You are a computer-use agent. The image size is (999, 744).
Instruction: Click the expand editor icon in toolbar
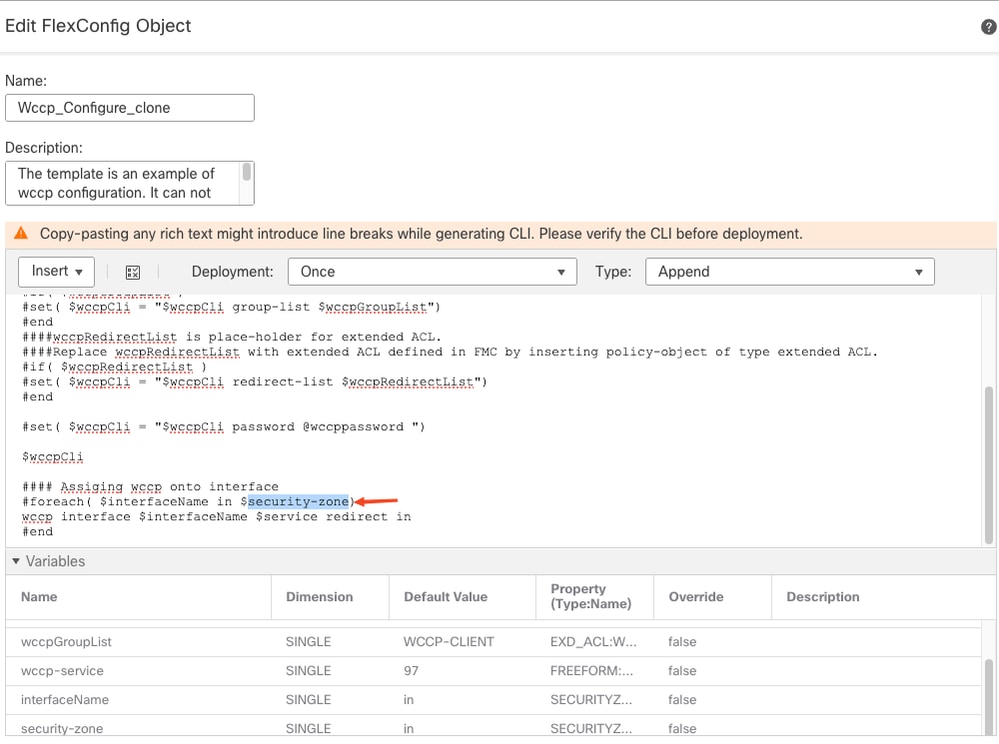(133, 273)
